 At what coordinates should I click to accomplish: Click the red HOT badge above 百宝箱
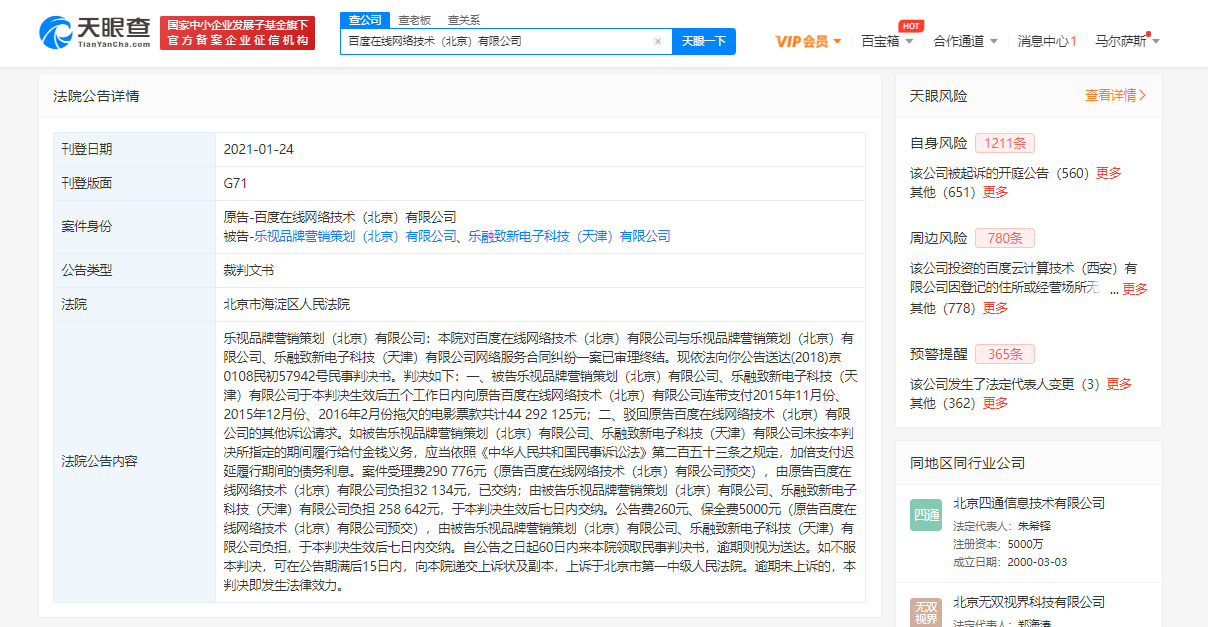pos(910,26)
